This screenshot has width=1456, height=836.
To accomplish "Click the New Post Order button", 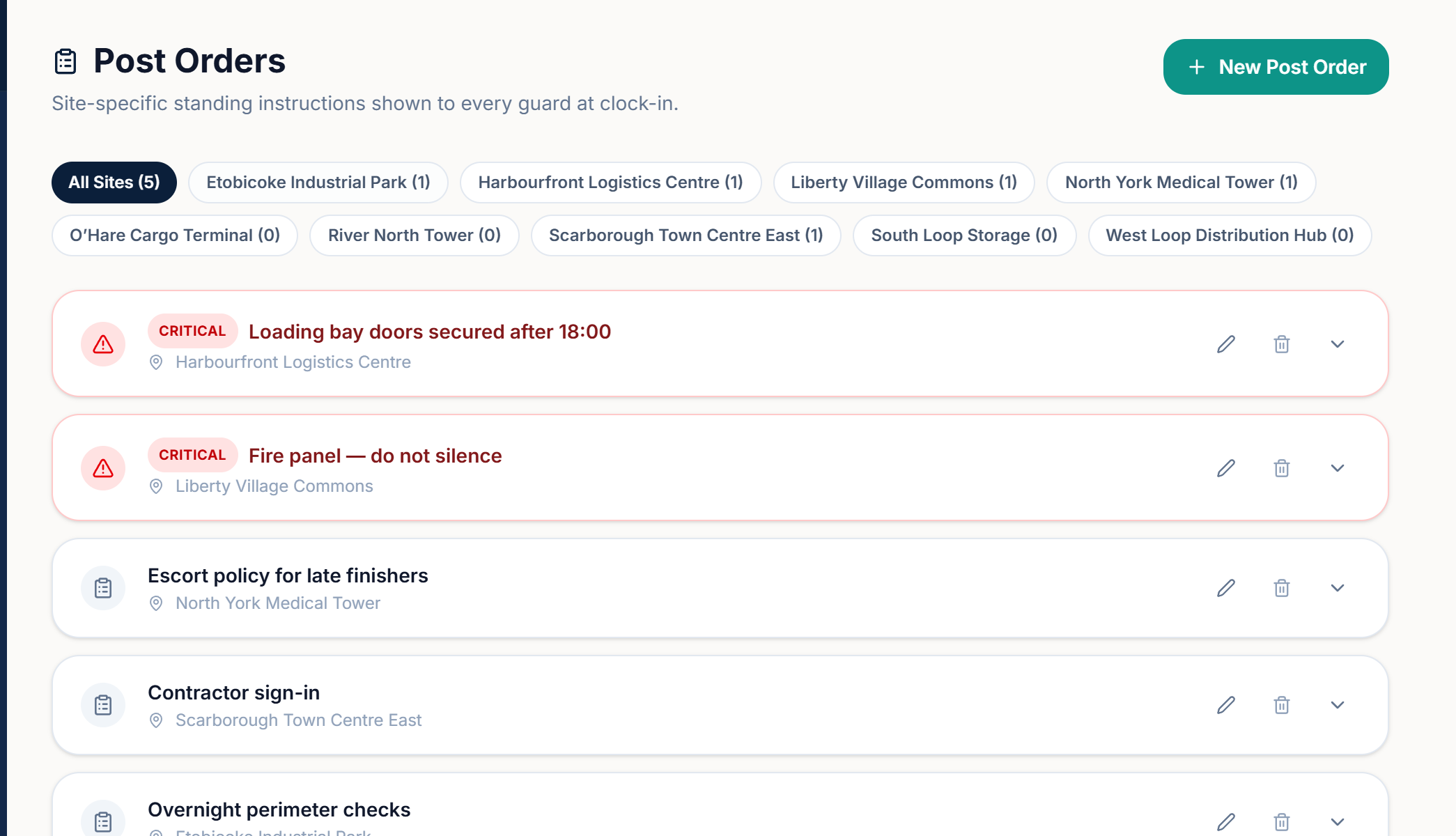I will (x=1276, y=67).
